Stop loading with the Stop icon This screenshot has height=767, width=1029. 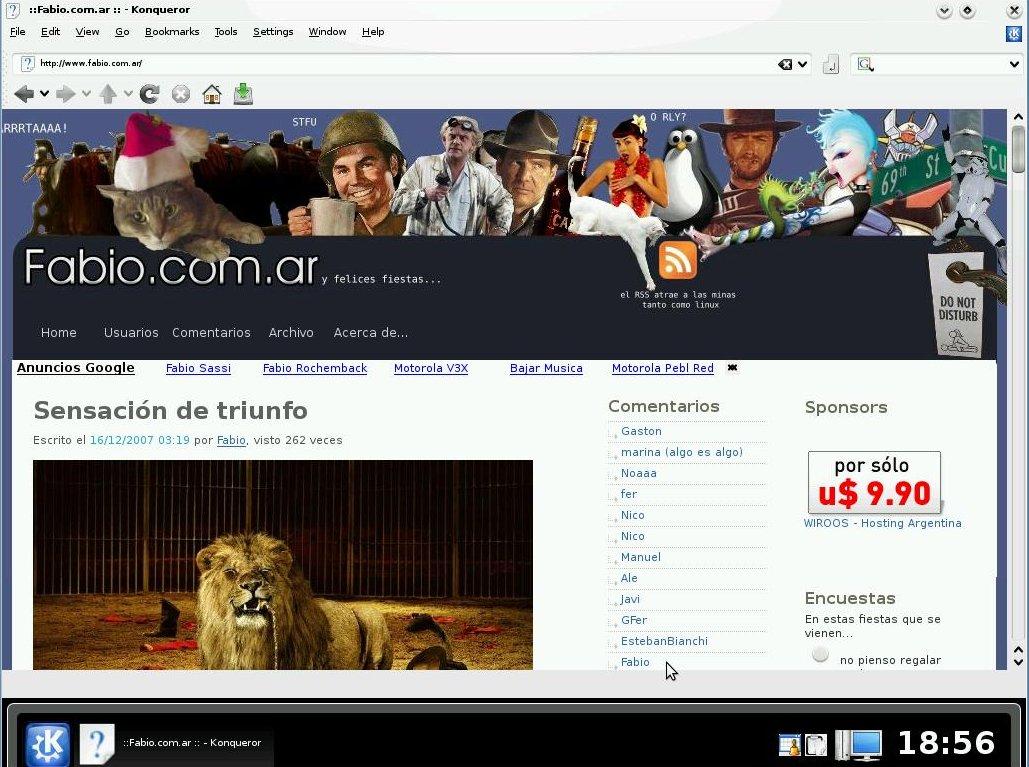pos(180,94)
